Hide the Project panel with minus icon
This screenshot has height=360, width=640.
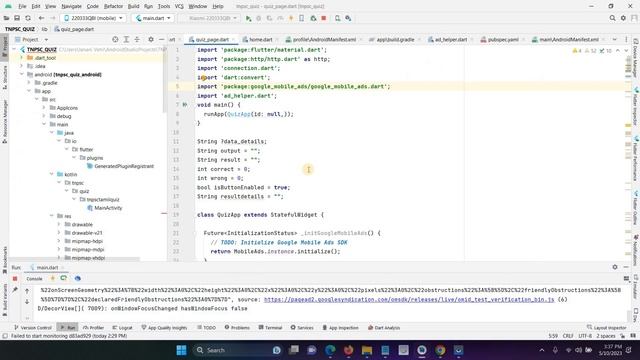tap(162, 40)
